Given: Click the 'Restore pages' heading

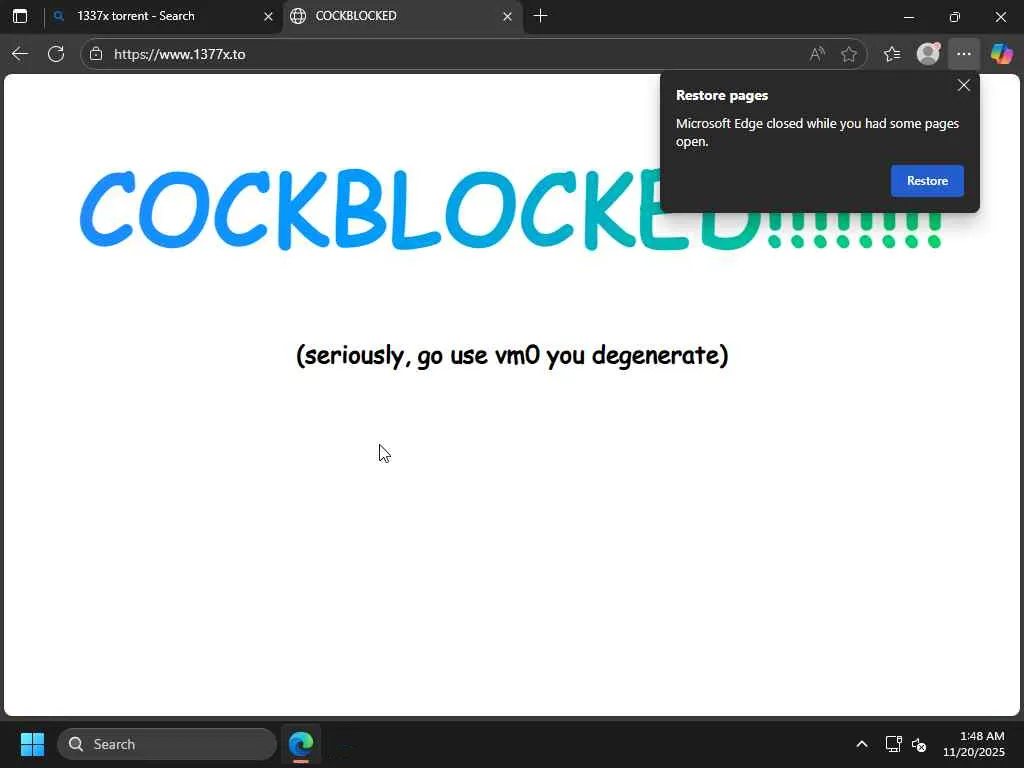Looking at the screenshot, I should point(722,95).
